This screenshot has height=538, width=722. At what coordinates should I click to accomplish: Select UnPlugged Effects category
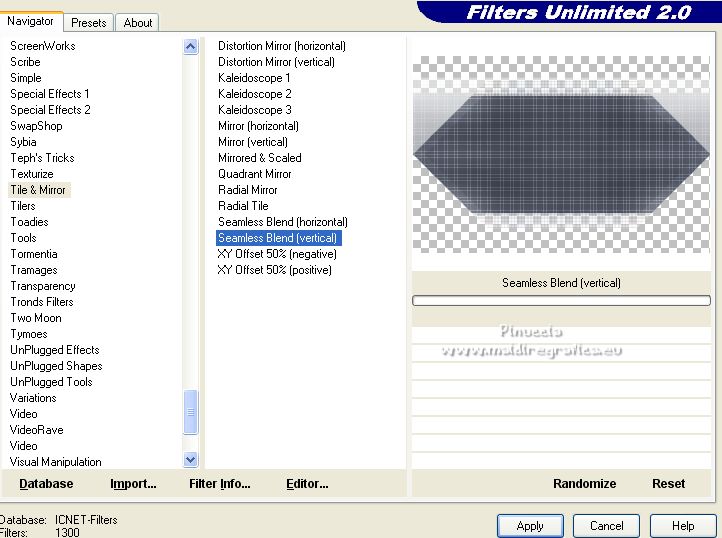(x=55, y=350)
